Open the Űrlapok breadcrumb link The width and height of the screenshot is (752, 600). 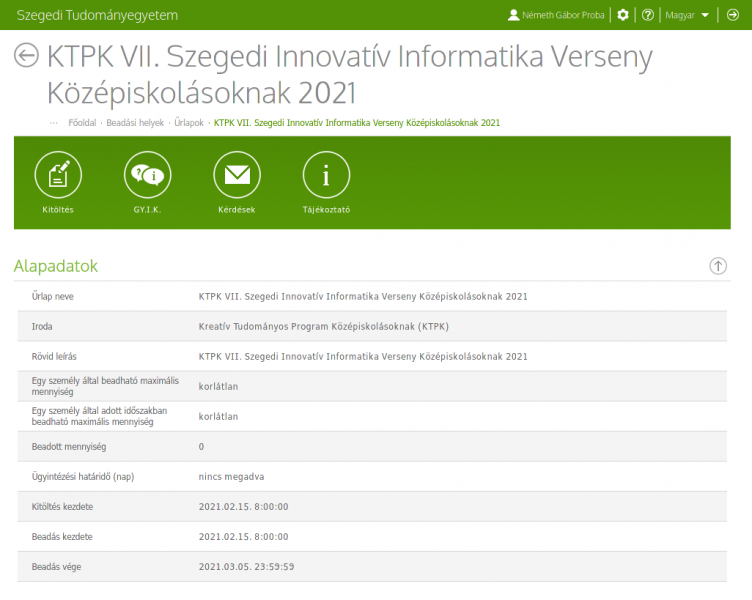click(x=188, y=122)
